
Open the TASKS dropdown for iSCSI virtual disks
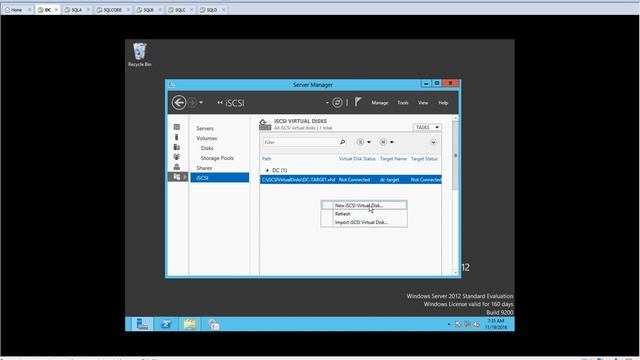tap(427, 127)
